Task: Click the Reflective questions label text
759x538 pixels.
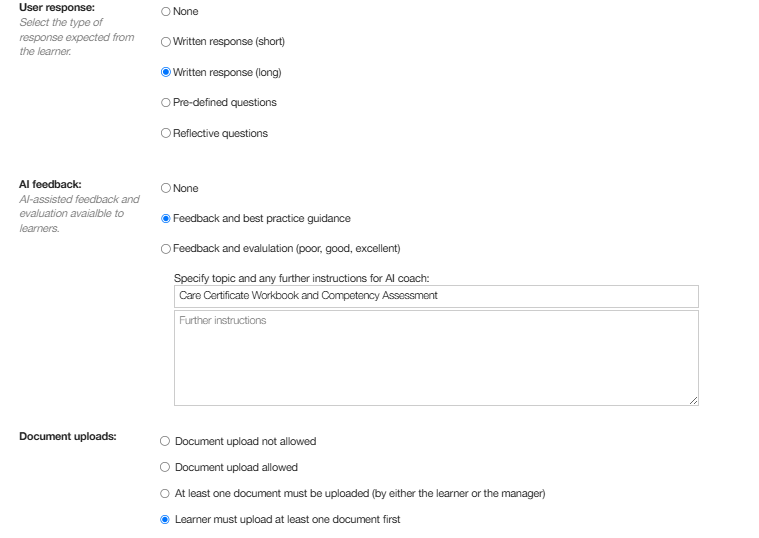Action: tap(220, 133)
